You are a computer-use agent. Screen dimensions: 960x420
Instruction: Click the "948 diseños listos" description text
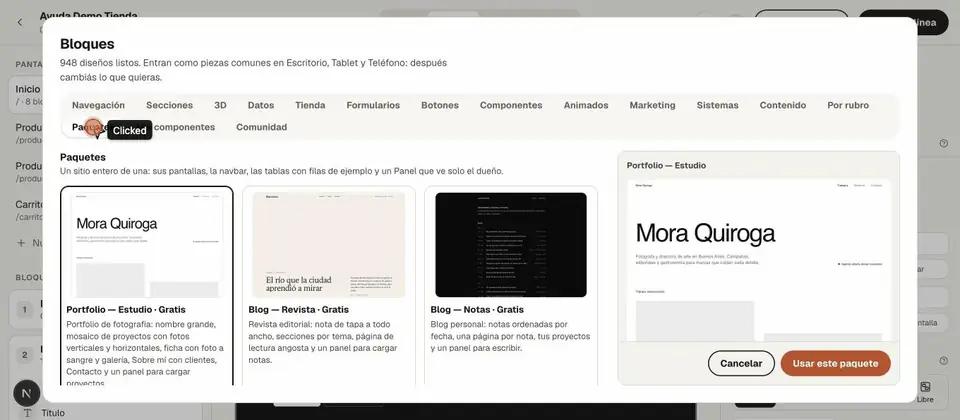click(253, 70)
